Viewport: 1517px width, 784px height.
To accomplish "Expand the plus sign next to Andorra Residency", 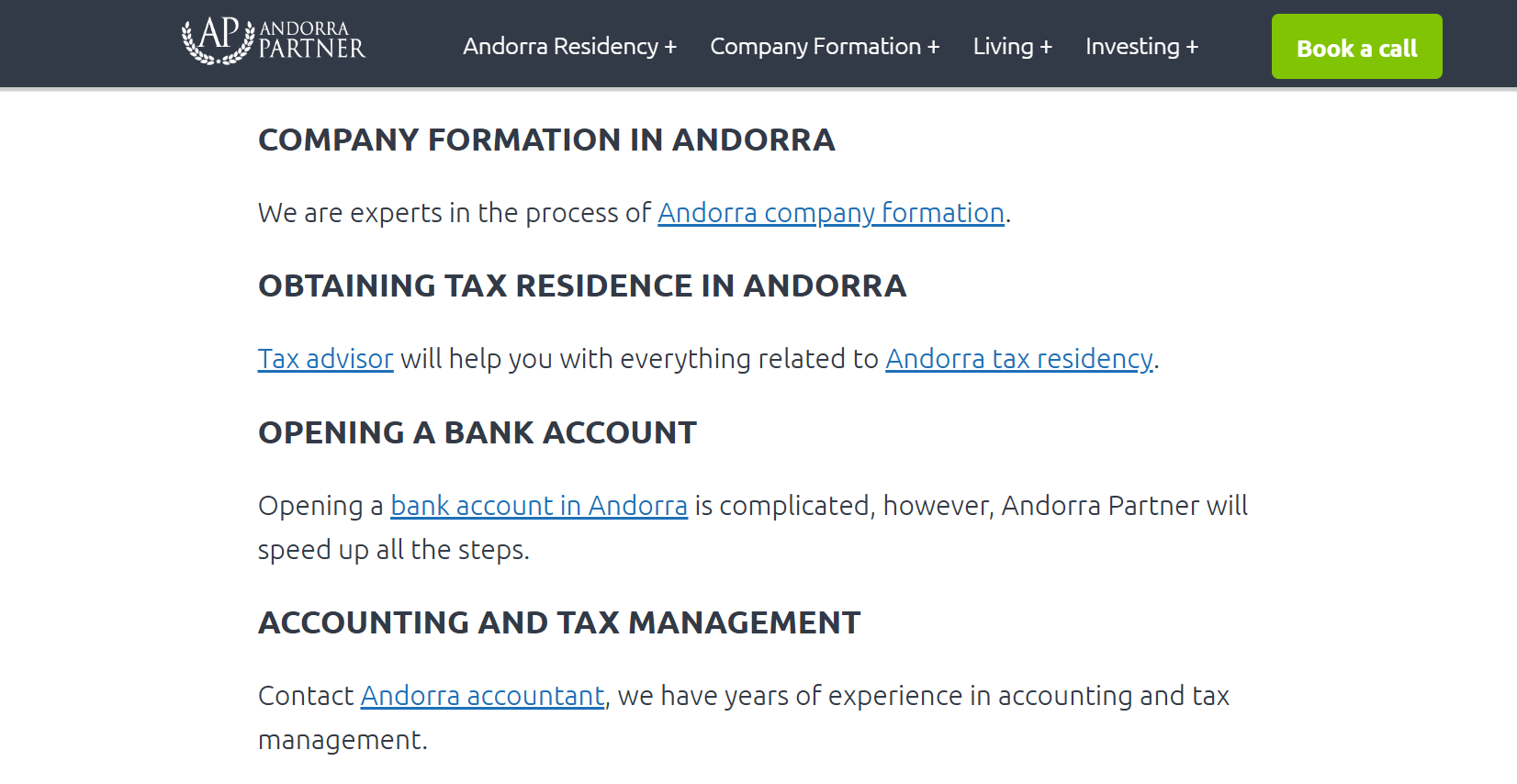I will 671,47.
